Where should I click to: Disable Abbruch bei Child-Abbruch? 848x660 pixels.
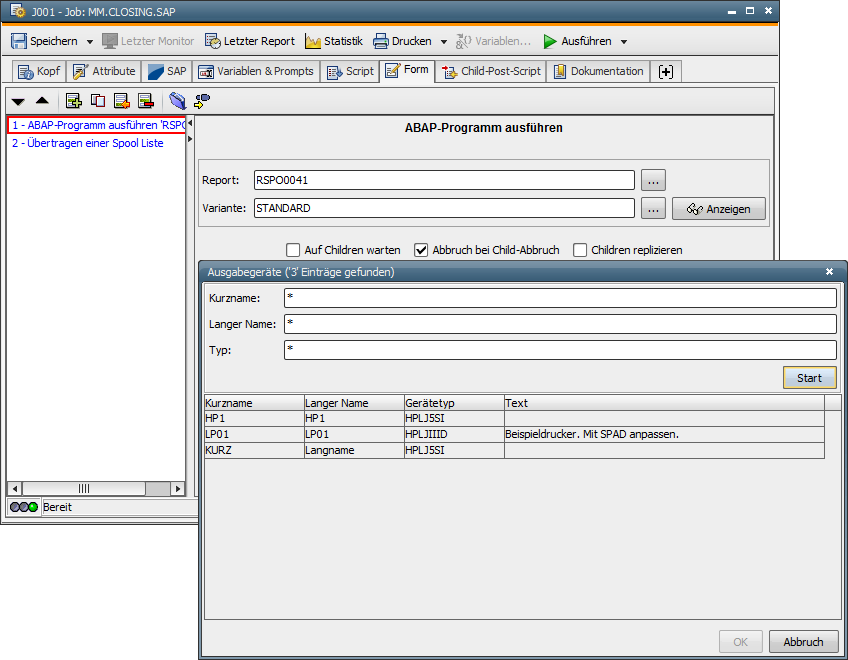click(x=421, y=250)
